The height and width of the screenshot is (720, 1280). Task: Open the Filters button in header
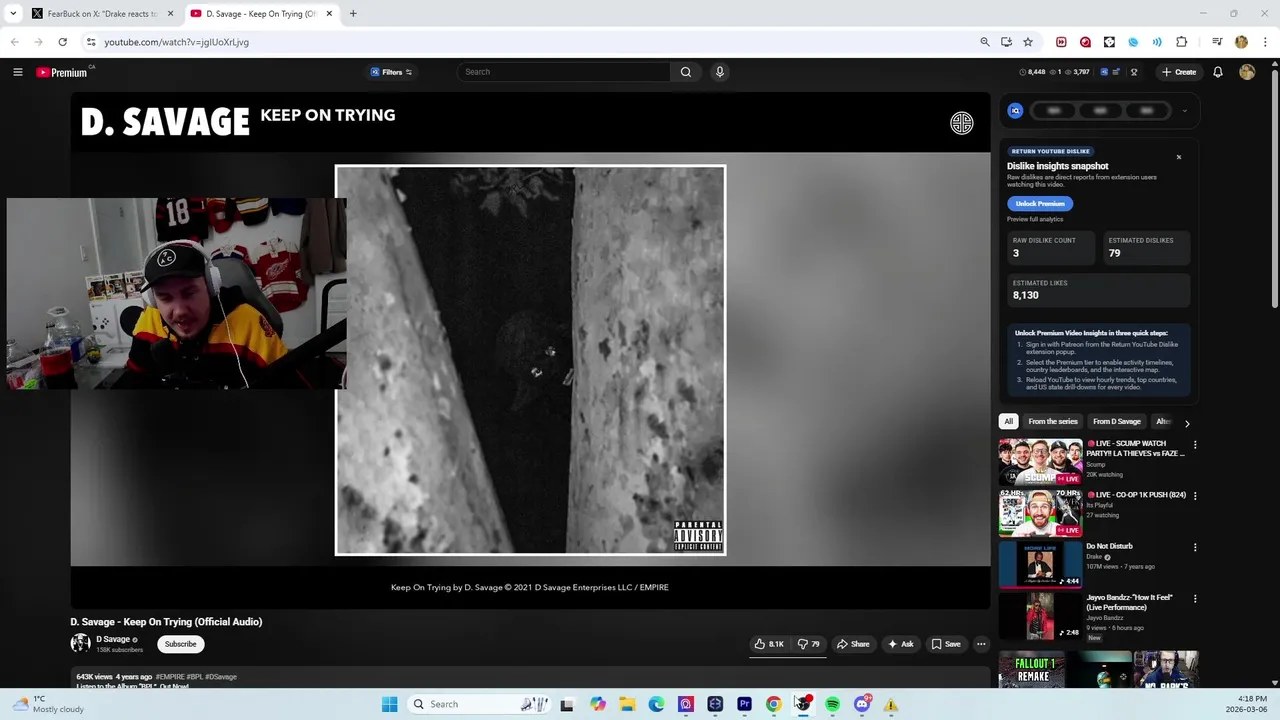coord(391,72)
